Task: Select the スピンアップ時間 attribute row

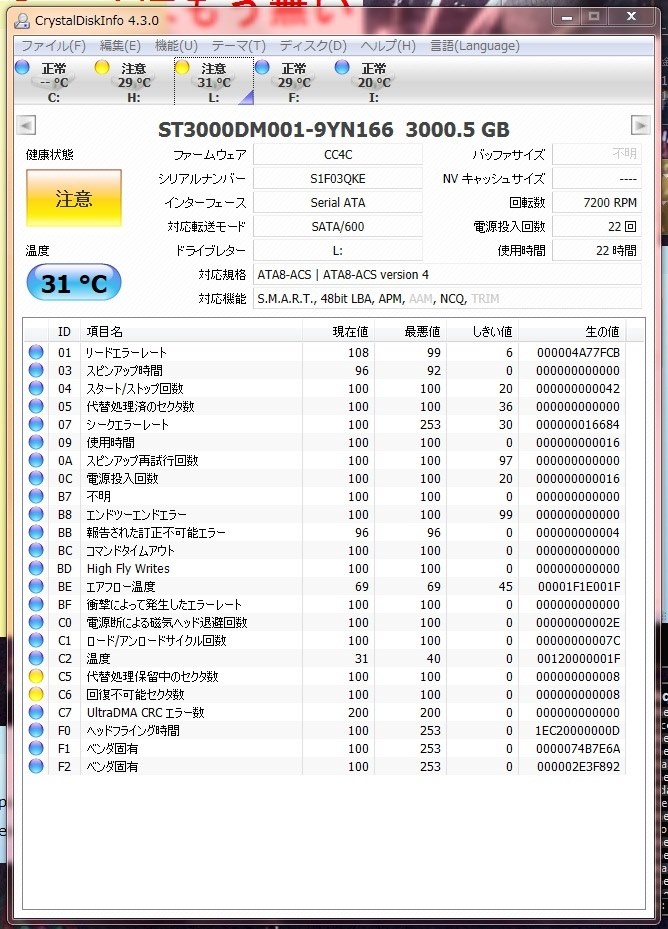Action: click(x=325, y=370)
